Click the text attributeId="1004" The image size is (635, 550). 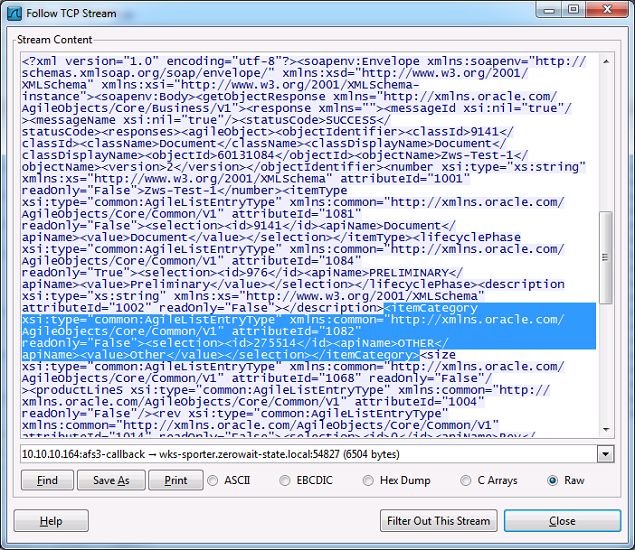pos(420,402)
